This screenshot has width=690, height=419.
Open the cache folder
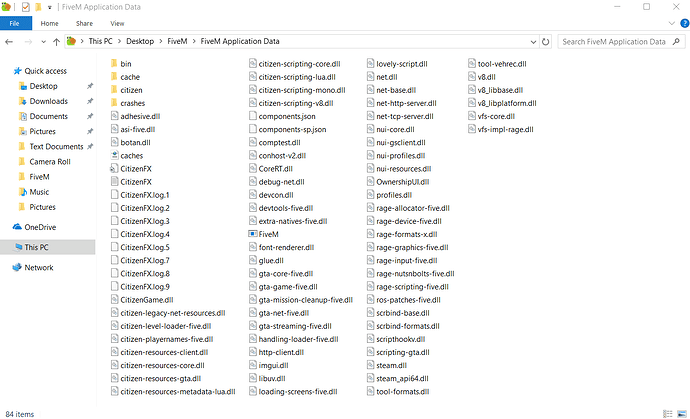tap(125, 77)
